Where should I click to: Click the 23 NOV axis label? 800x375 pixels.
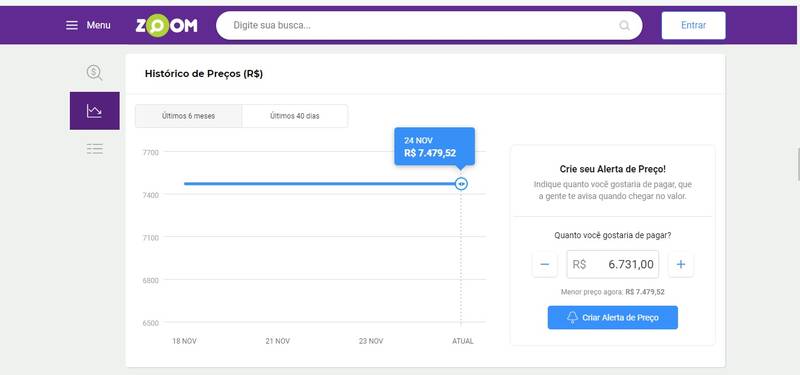(371, 341)
